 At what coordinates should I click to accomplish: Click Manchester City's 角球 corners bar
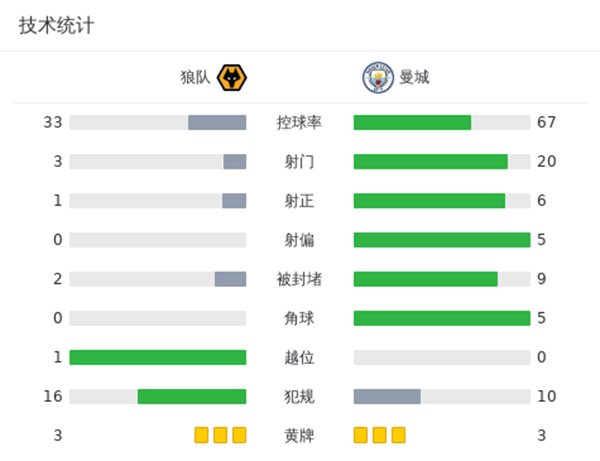coord(442,318)
